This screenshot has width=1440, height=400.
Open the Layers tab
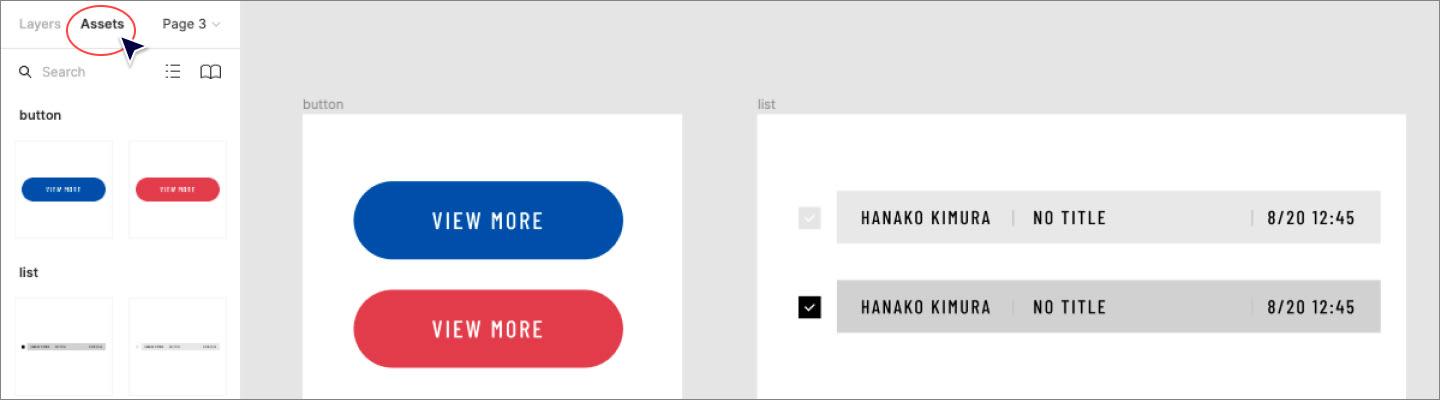(40, 24)
